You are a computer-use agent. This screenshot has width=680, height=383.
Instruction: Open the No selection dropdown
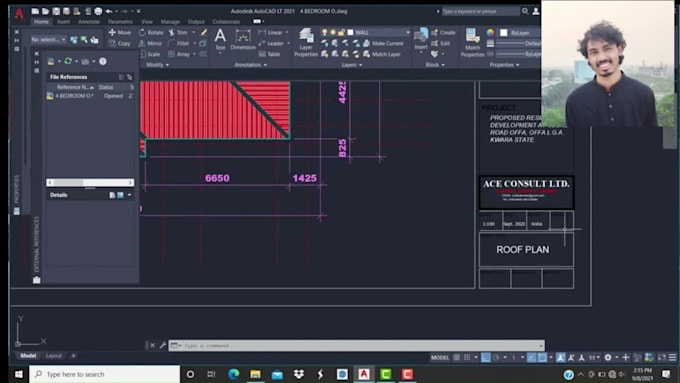[48, 39]
